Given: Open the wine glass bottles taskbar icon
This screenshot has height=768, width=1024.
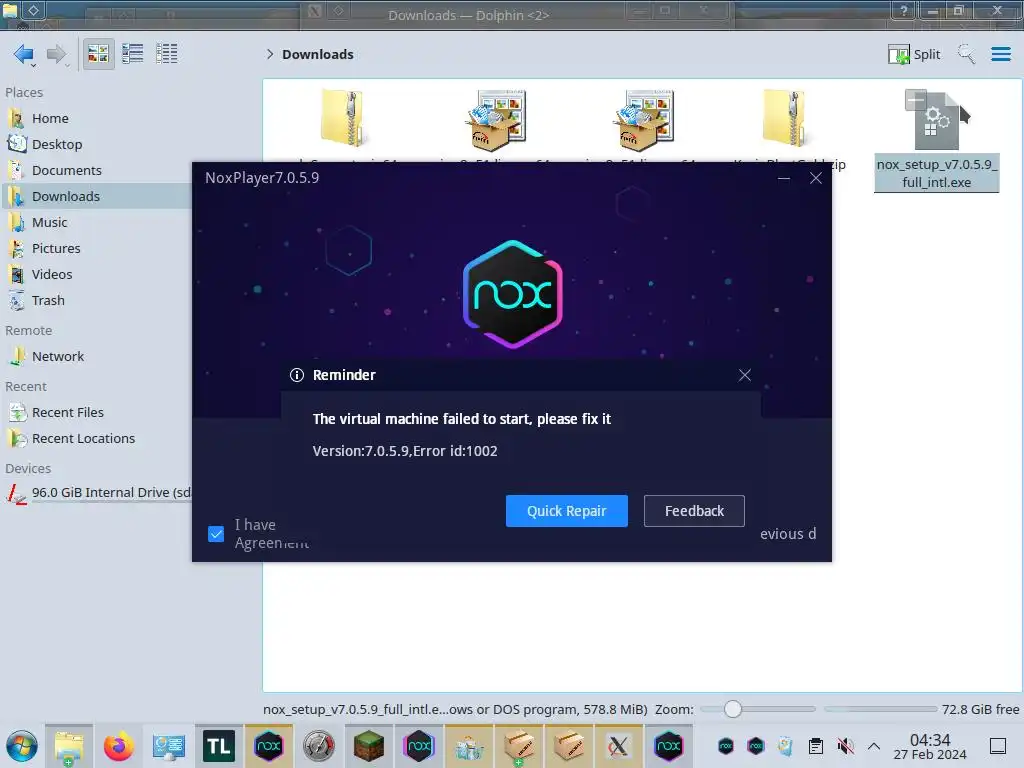Looking at the screenshot, I should 469,746.
